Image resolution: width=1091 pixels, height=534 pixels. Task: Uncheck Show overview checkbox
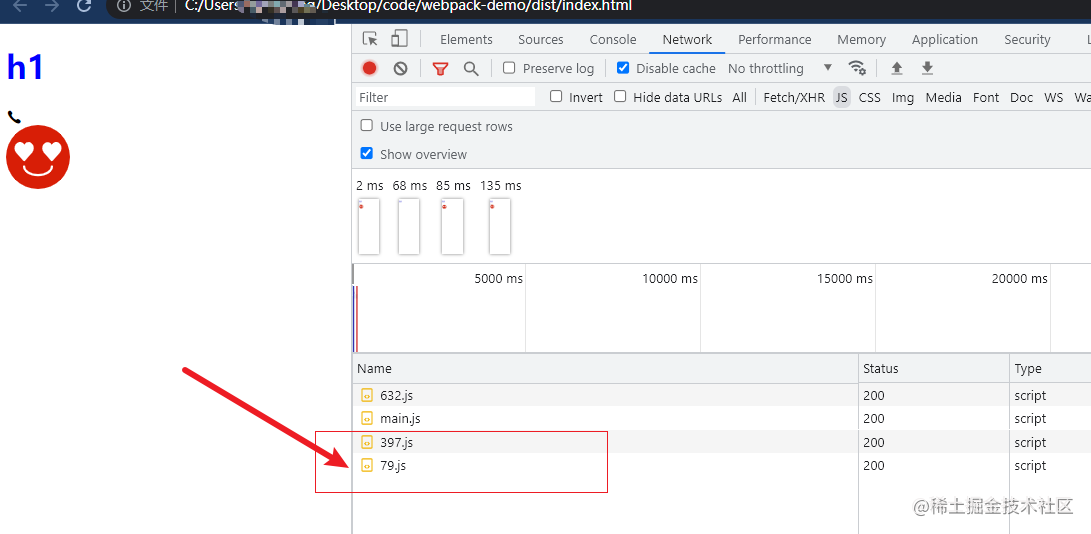366,153
